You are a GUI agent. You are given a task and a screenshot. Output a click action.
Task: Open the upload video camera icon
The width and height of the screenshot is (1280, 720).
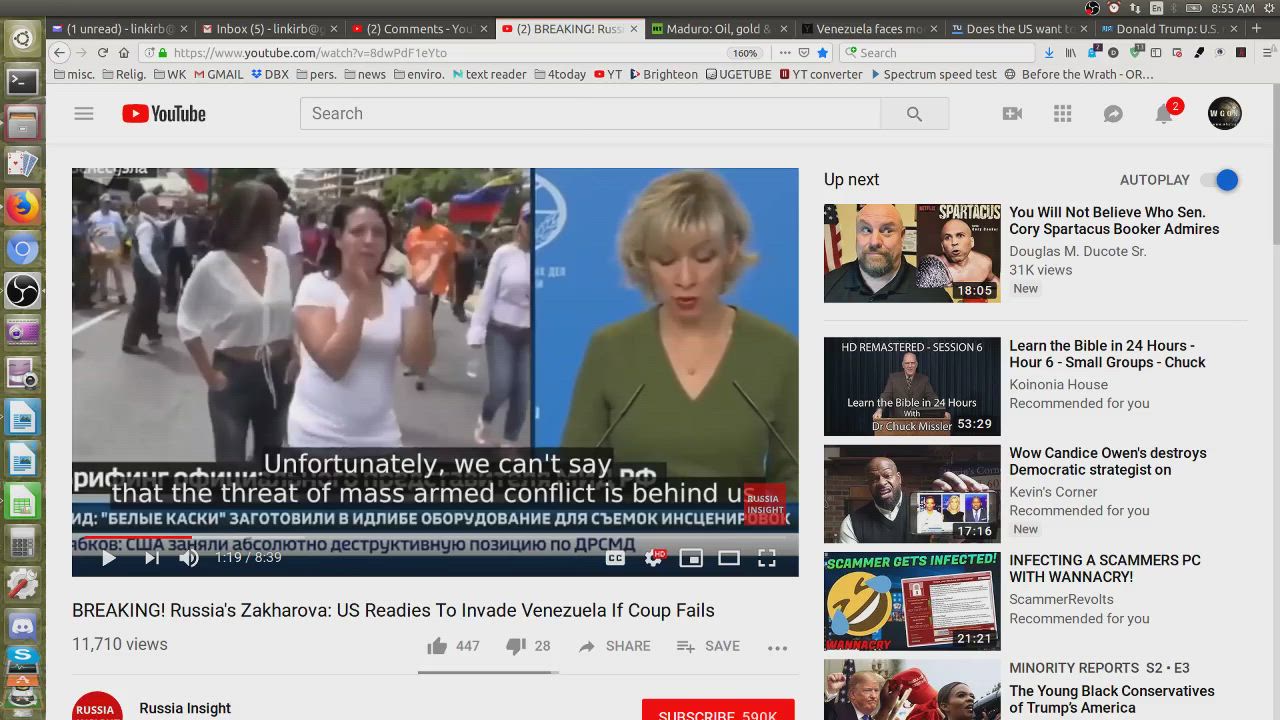(1012, 114)
